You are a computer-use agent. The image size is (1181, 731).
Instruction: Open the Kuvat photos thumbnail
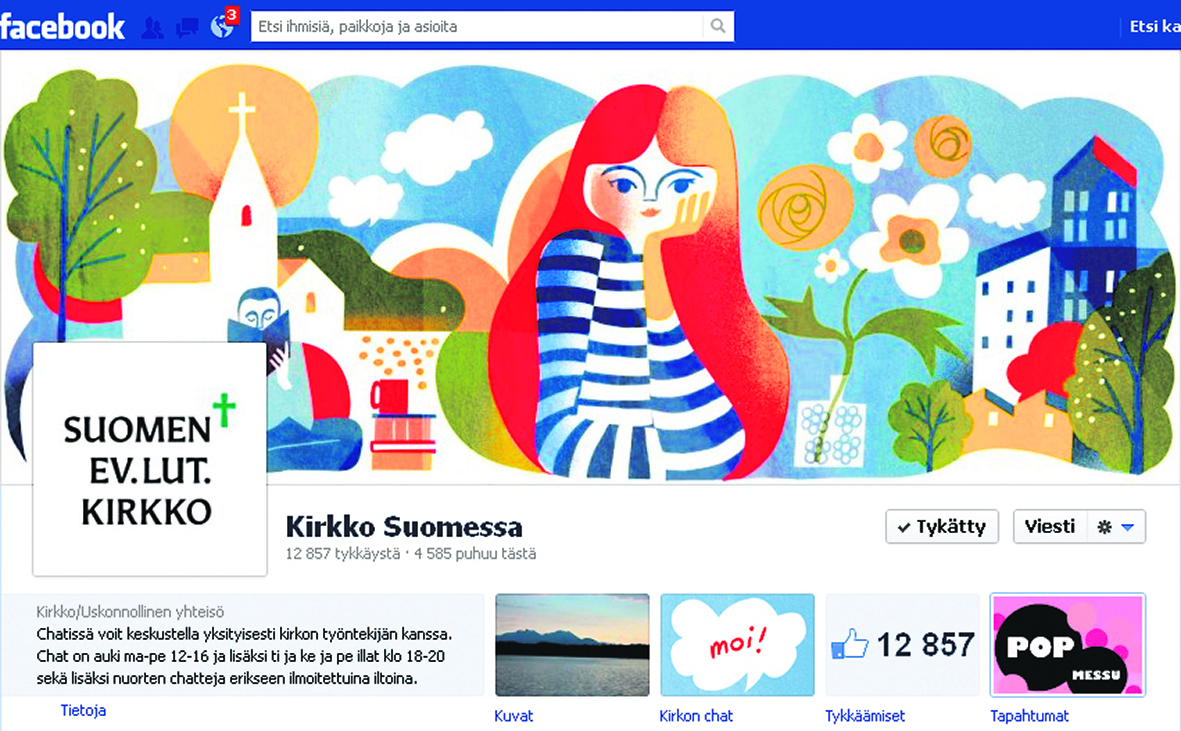click(572, 645)
